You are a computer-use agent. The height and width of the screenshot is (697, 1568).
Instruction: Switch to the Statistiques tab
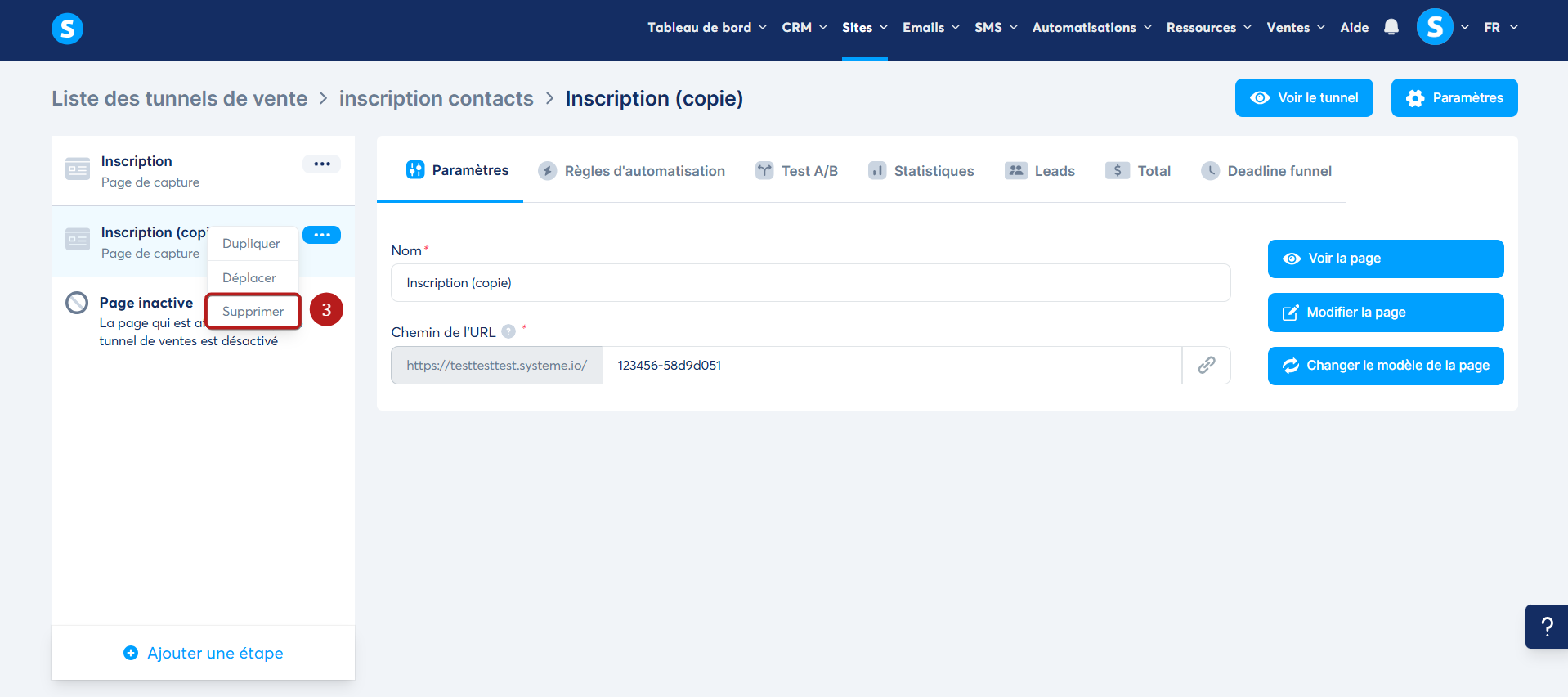pos(921,170)
